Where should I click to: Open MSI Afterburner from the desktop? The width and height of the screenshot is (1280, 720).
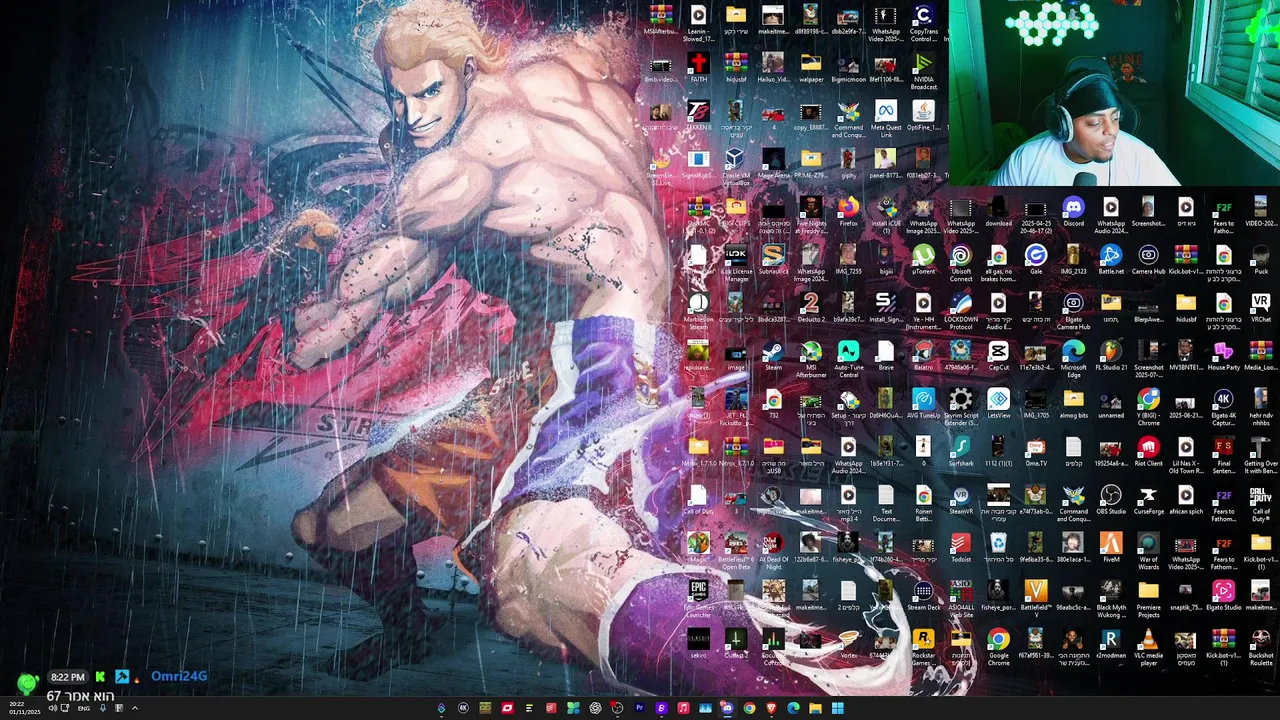(811, 359)
